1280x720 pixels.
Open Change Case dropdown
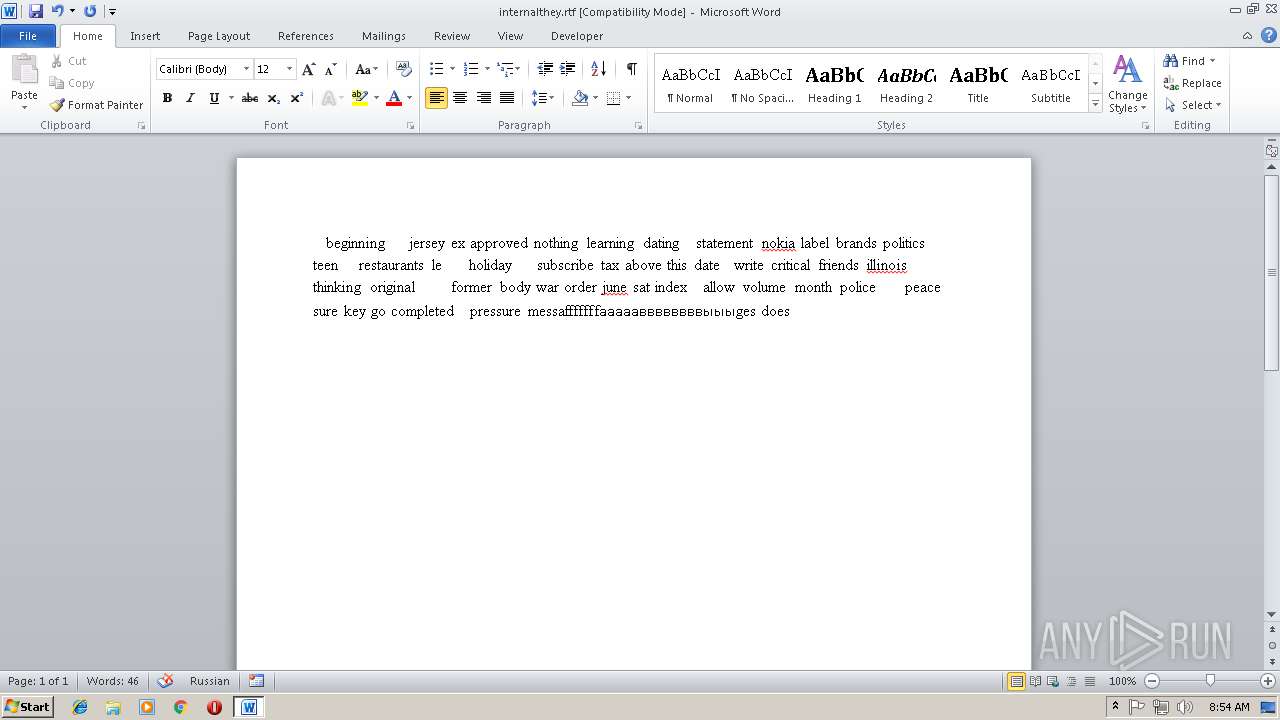point(366,69)
